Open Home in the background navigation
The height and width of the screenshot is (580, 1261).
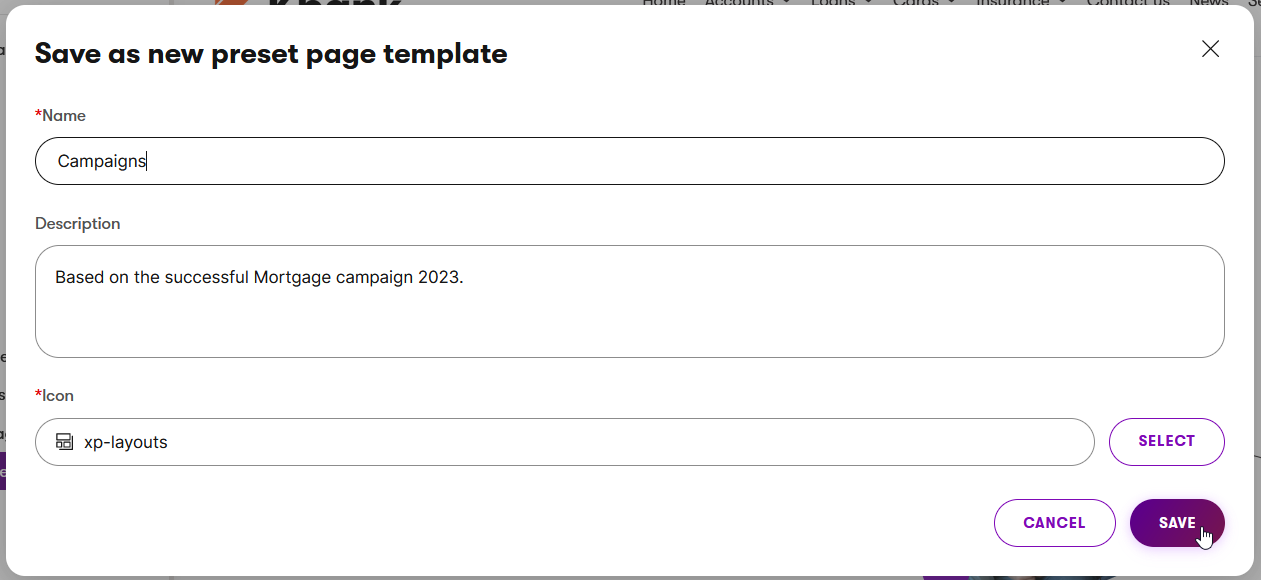[663, 3]
